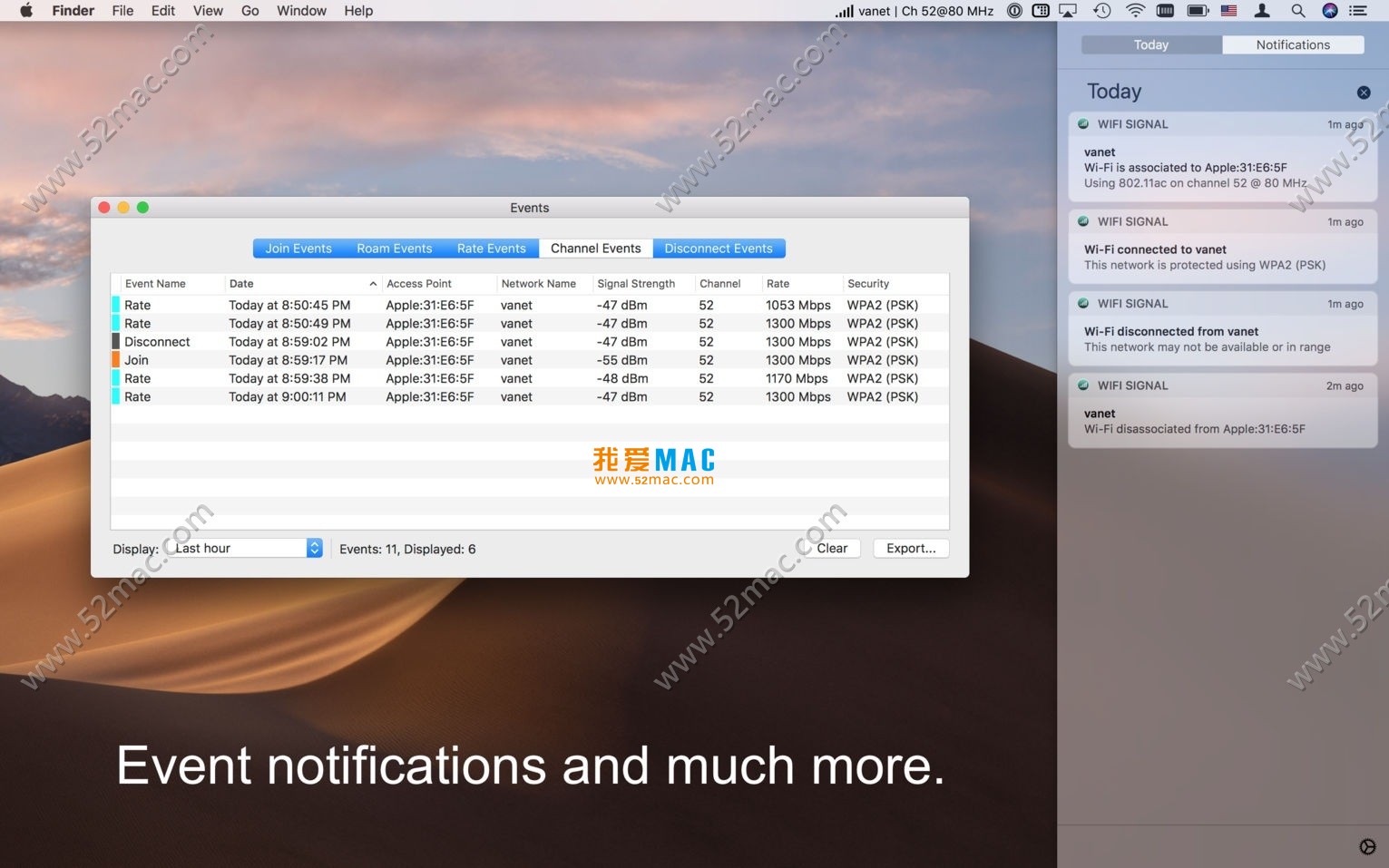Toggle the Join Events filter
This screenshot has width=1389, height=868.
(298, 249)
